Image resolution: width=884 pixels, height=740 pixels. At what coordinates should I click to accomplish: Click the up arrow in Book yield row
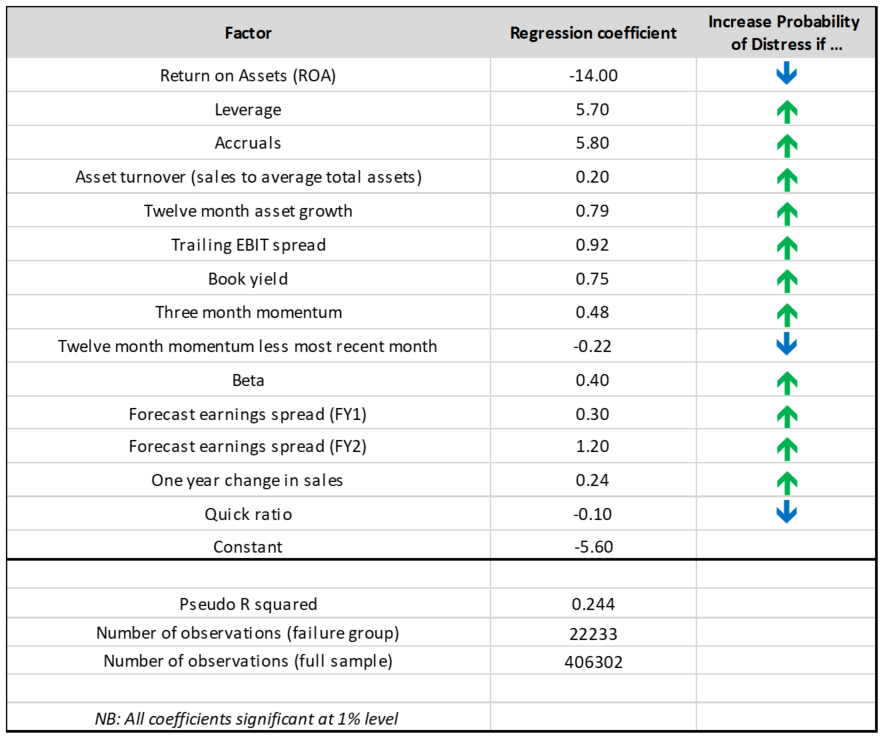pos(786,279)
